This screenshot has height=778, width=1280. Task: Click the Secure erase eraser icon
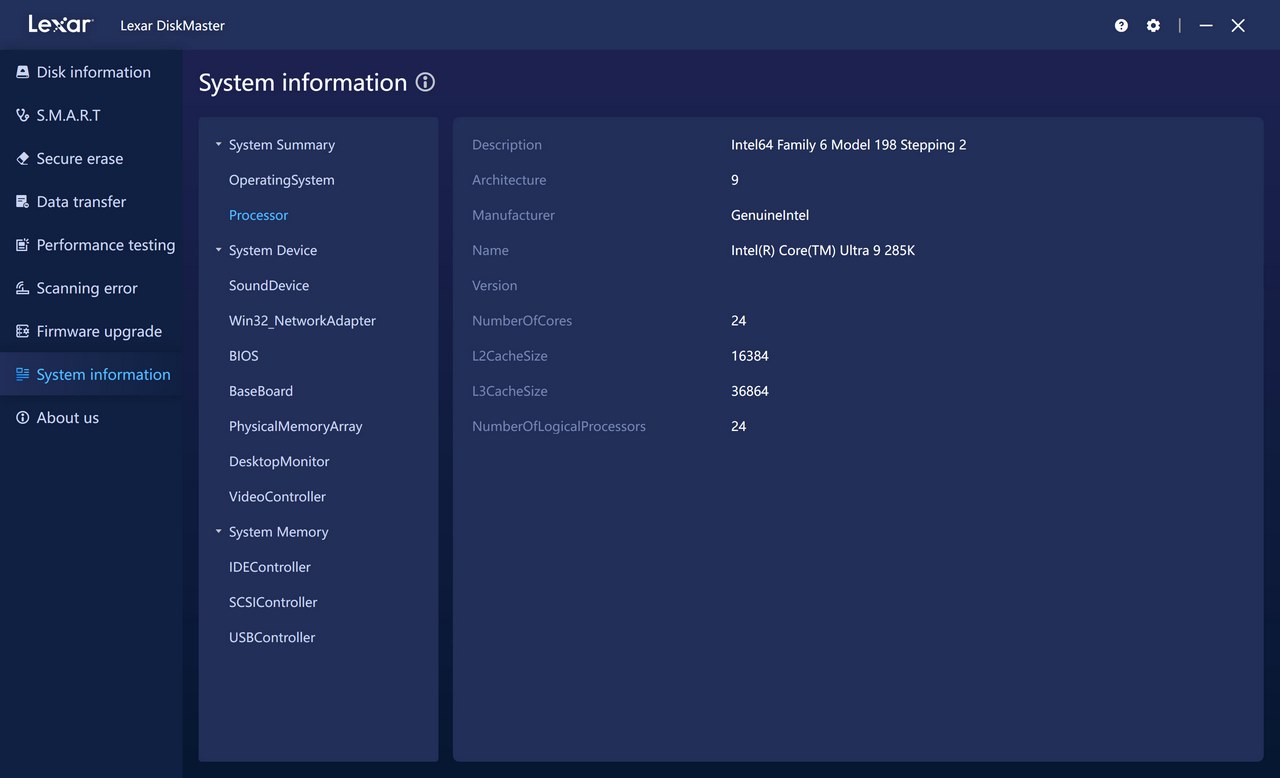pos(22,158)
